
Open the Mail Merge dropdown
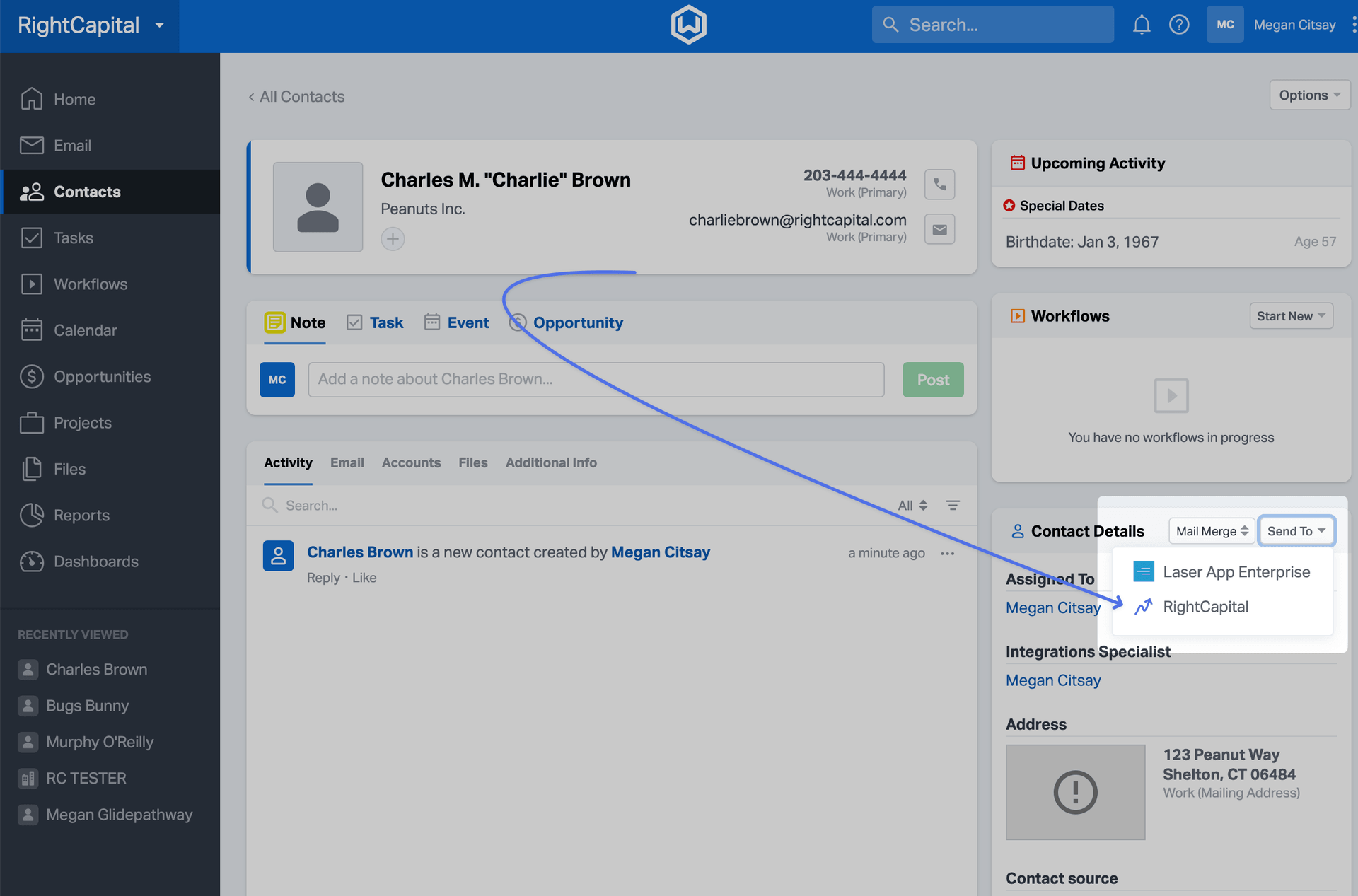[1212, 531]
